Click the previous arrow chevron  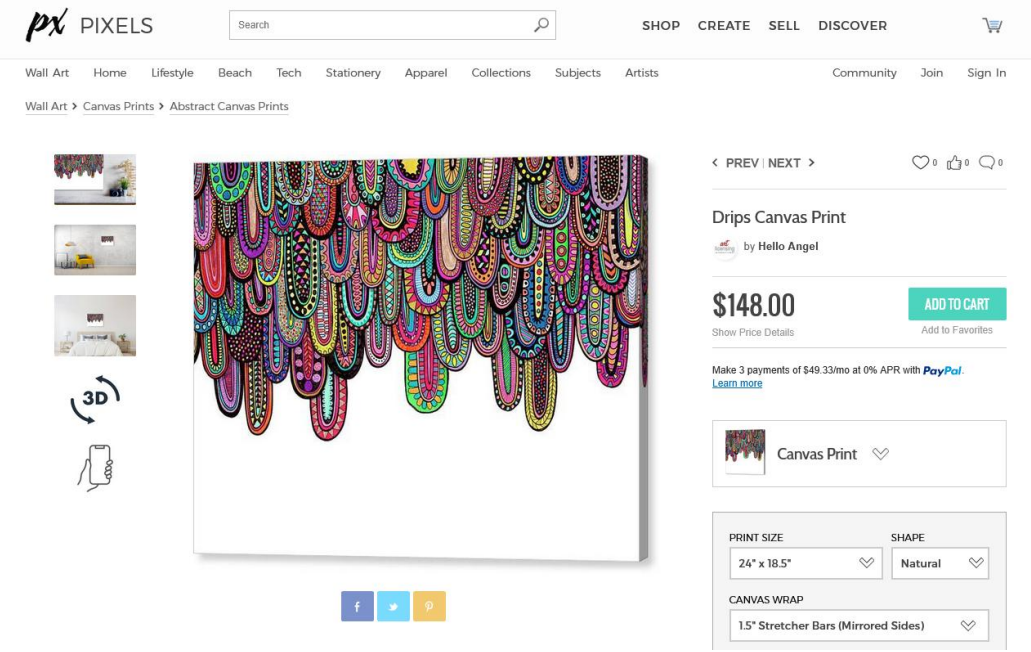point(715,162)
